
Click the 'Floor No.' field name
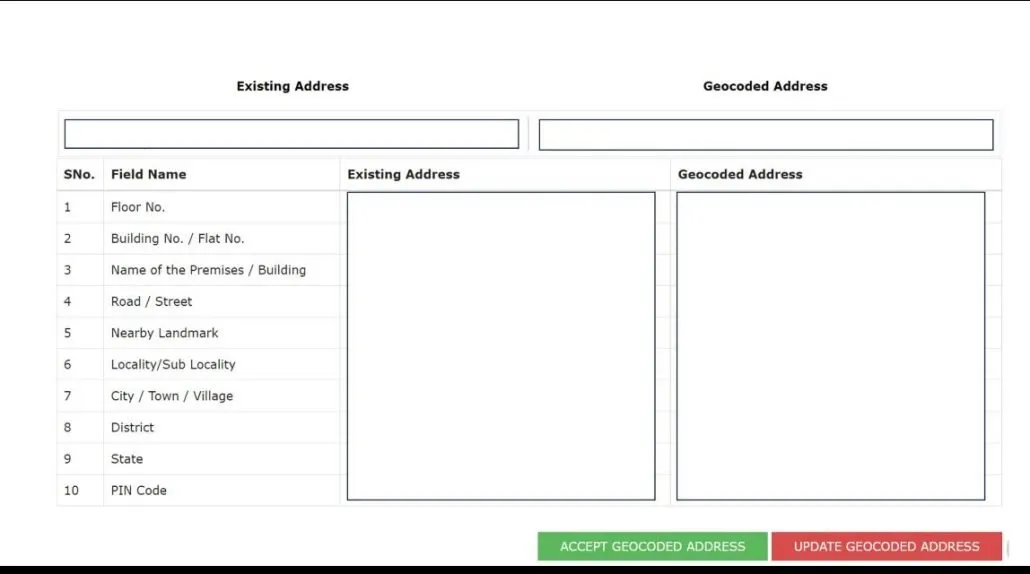138,207
